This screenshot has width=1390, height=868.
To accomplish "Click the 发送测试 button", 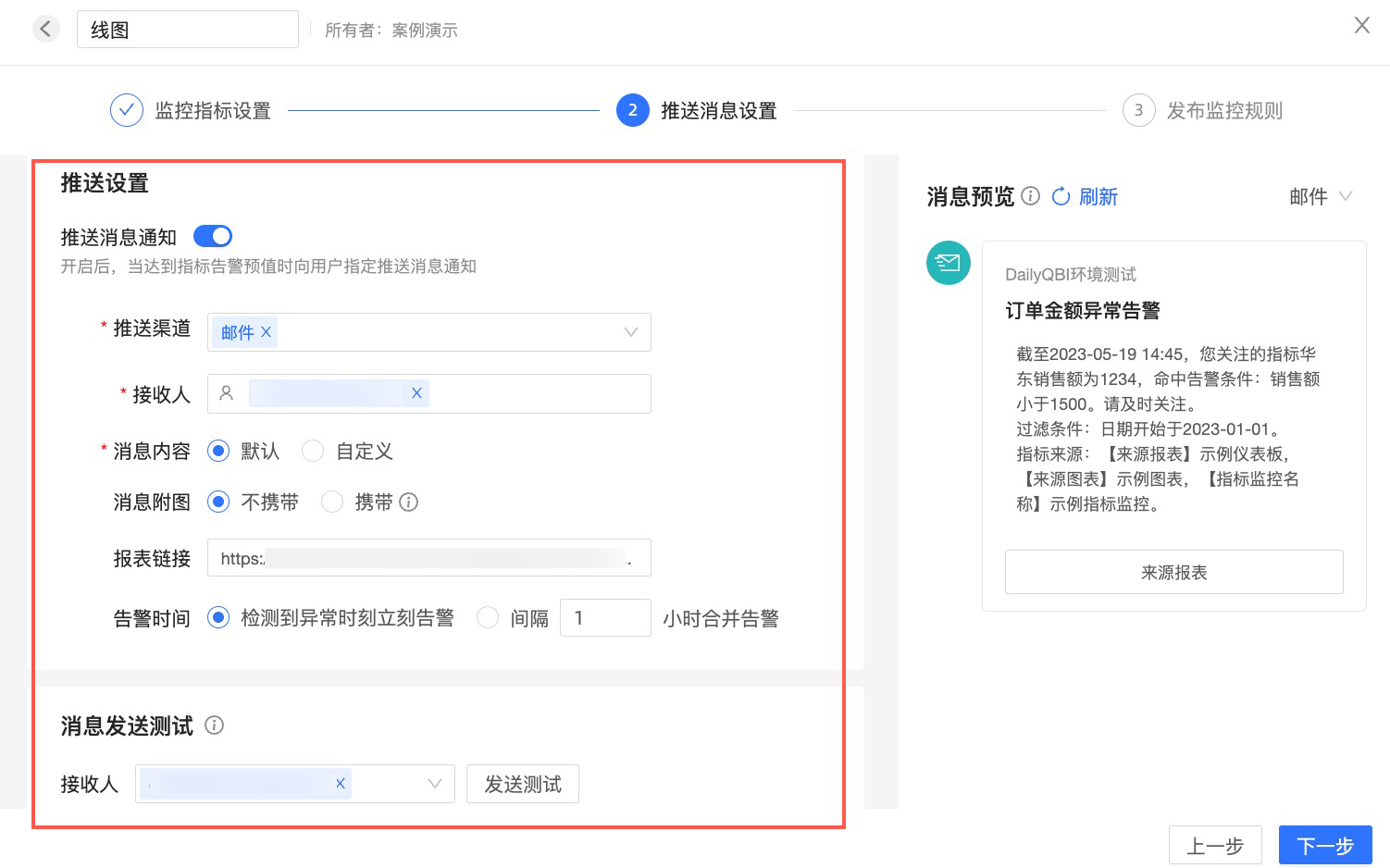I will pyautogui.click(x=523, y=784).
